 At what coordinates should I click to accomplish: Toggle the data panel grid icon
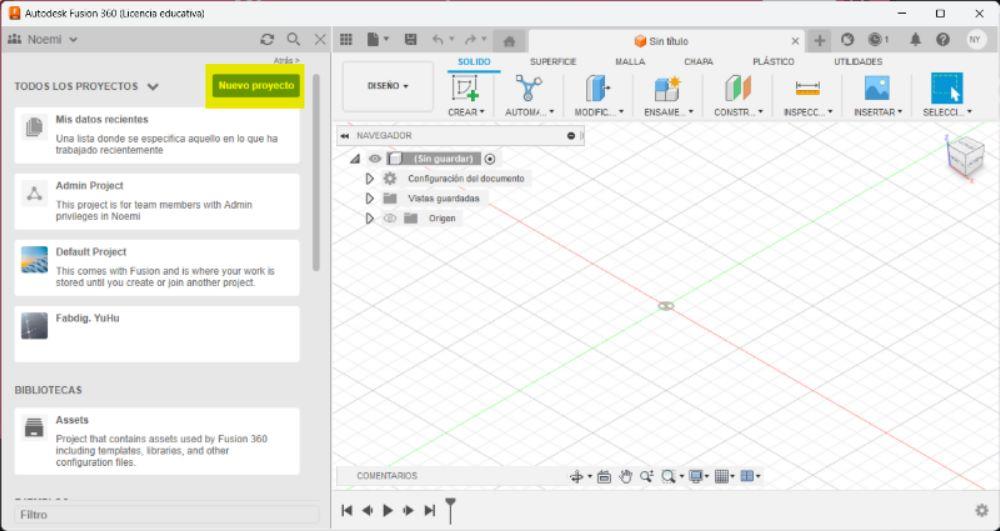pos(346,40)
